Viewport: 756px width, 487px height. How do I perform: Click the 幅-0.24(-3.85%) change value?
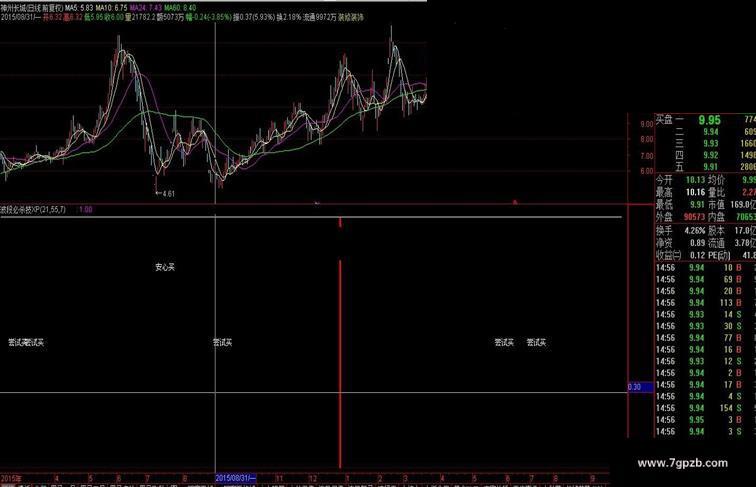pyautogui.click(x=208, y=17)
